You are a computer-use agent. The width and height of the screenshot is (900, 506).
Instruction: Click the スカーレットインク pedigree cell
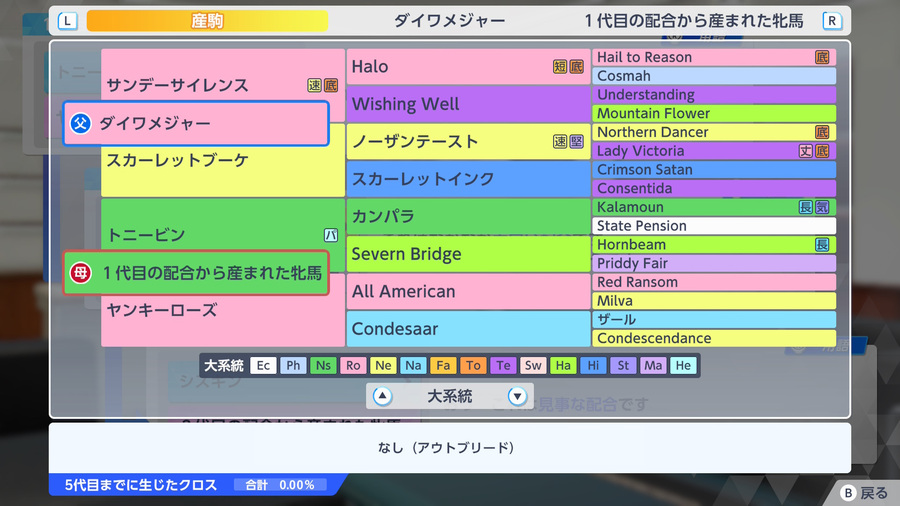[468, 179]
